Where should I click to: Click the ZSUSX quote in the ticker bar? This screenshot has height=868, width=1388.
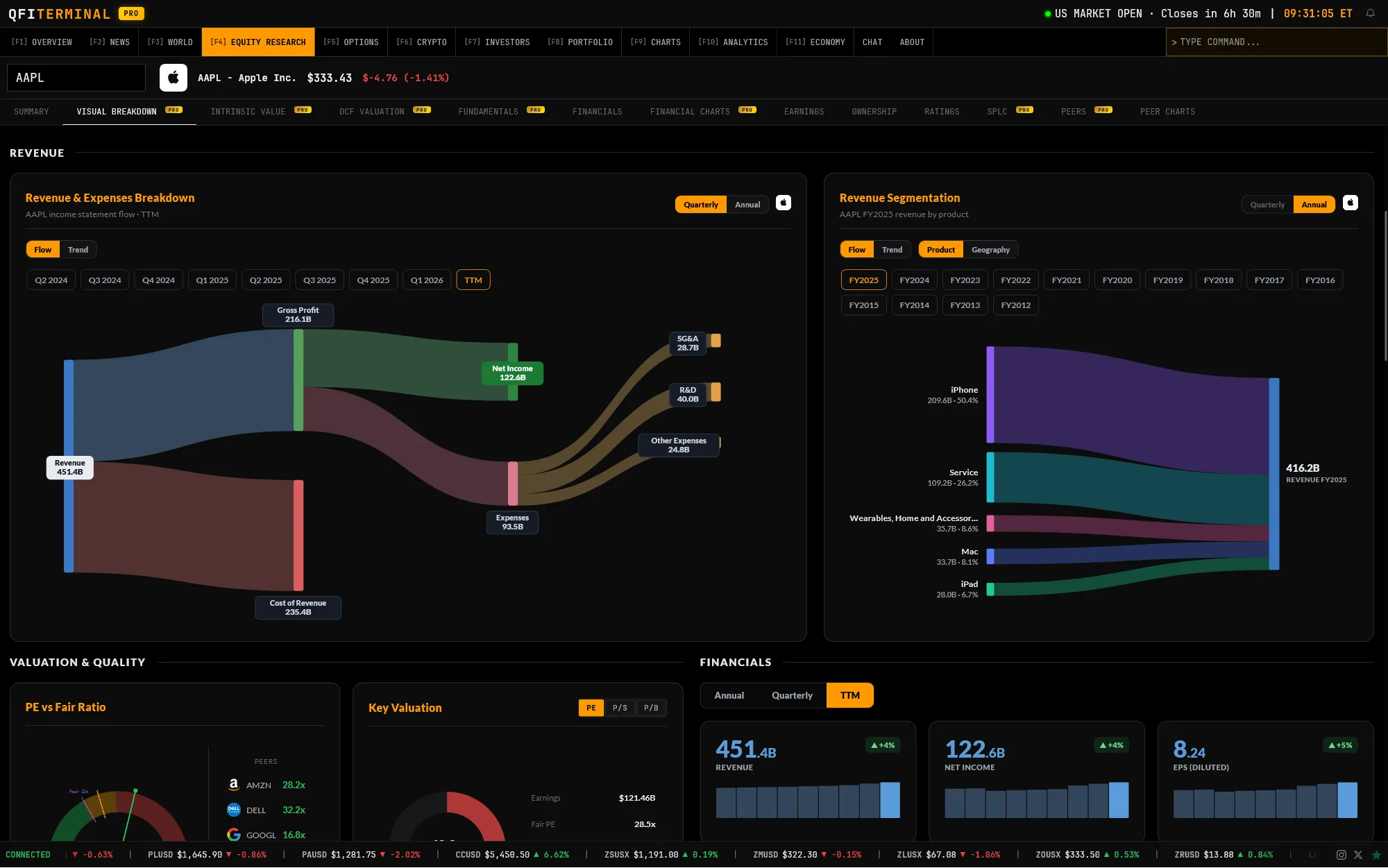click(x=661, y=855)
